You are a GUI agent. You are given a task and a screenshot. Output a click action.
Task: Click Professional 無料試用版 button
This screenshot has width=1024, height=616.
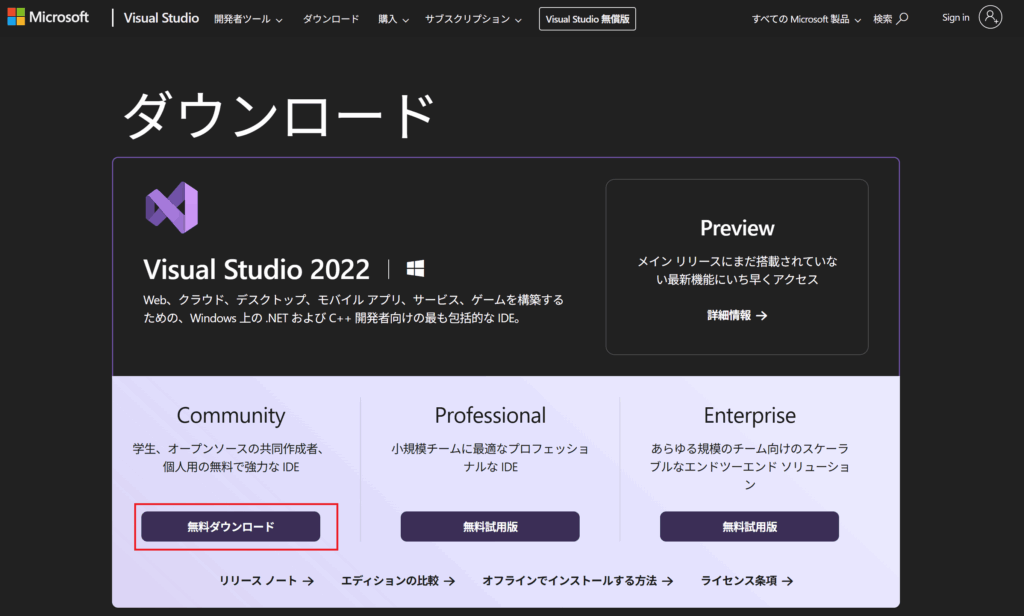tap(490, 527)
